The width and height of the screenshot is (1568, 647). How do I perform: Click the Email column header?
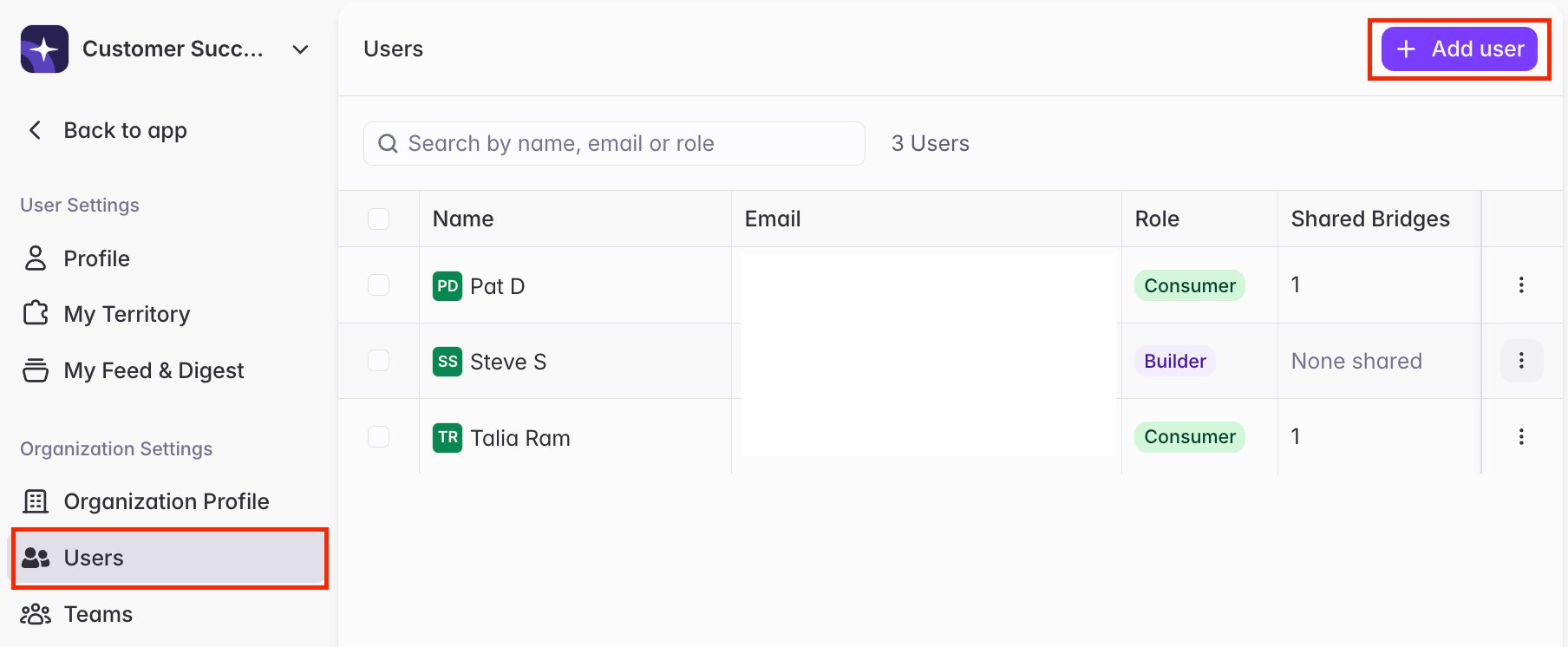click(x=773, y=219)
